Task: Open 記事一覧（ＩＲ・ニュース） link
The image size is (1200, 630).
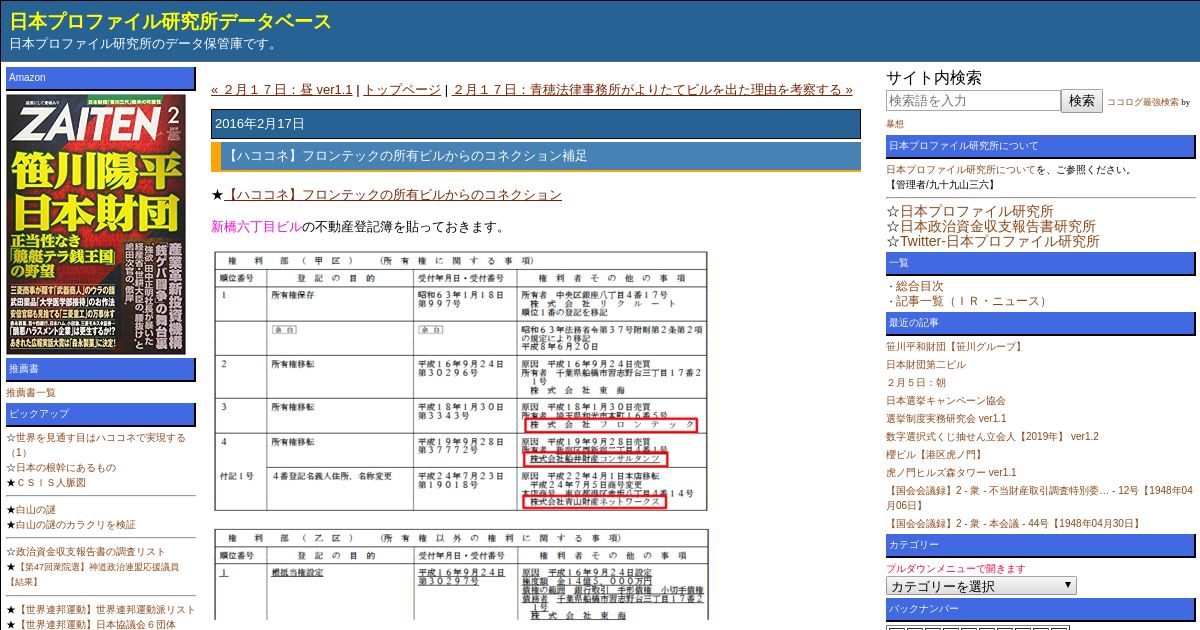Action: pos(973,301)
